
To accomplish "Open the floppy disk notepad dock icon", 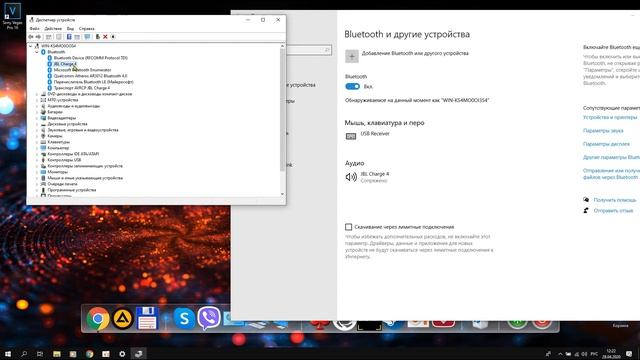I will pos(147,318).
